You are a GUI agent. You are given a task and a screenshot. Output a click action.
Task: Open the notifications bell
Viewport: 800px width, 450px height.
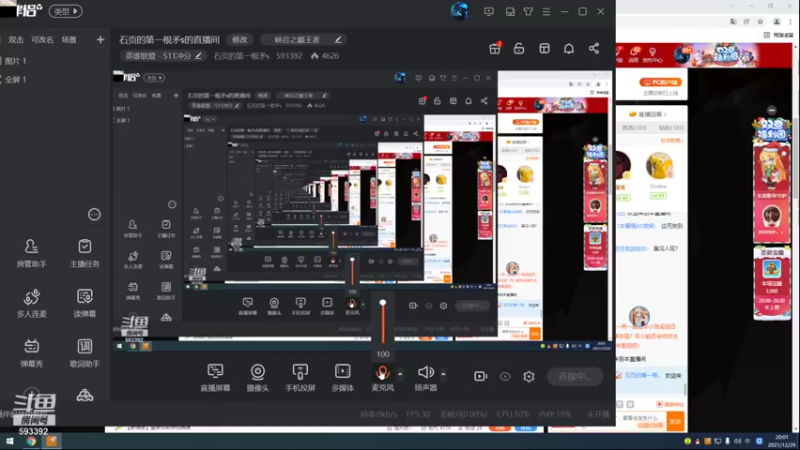coord(568,48)
